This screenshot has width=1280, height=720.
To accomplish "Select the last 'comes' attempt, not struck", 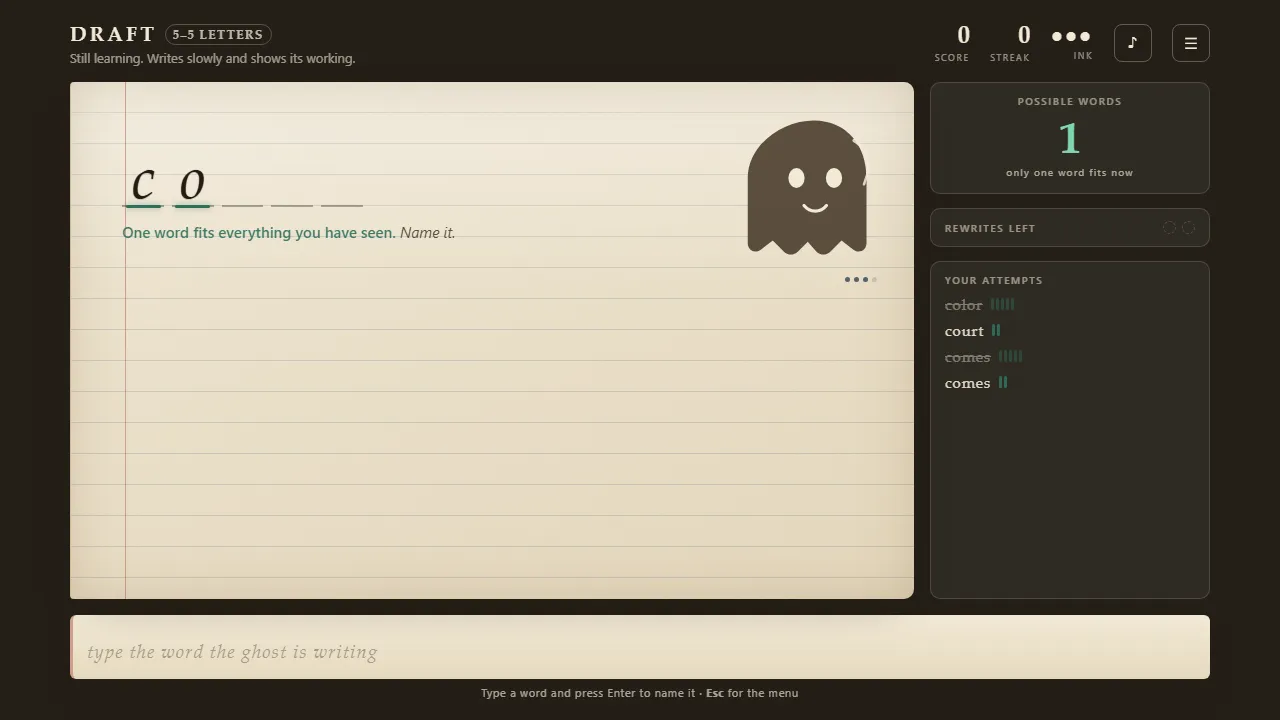I will pyautogui.click(x=967, y=383).
